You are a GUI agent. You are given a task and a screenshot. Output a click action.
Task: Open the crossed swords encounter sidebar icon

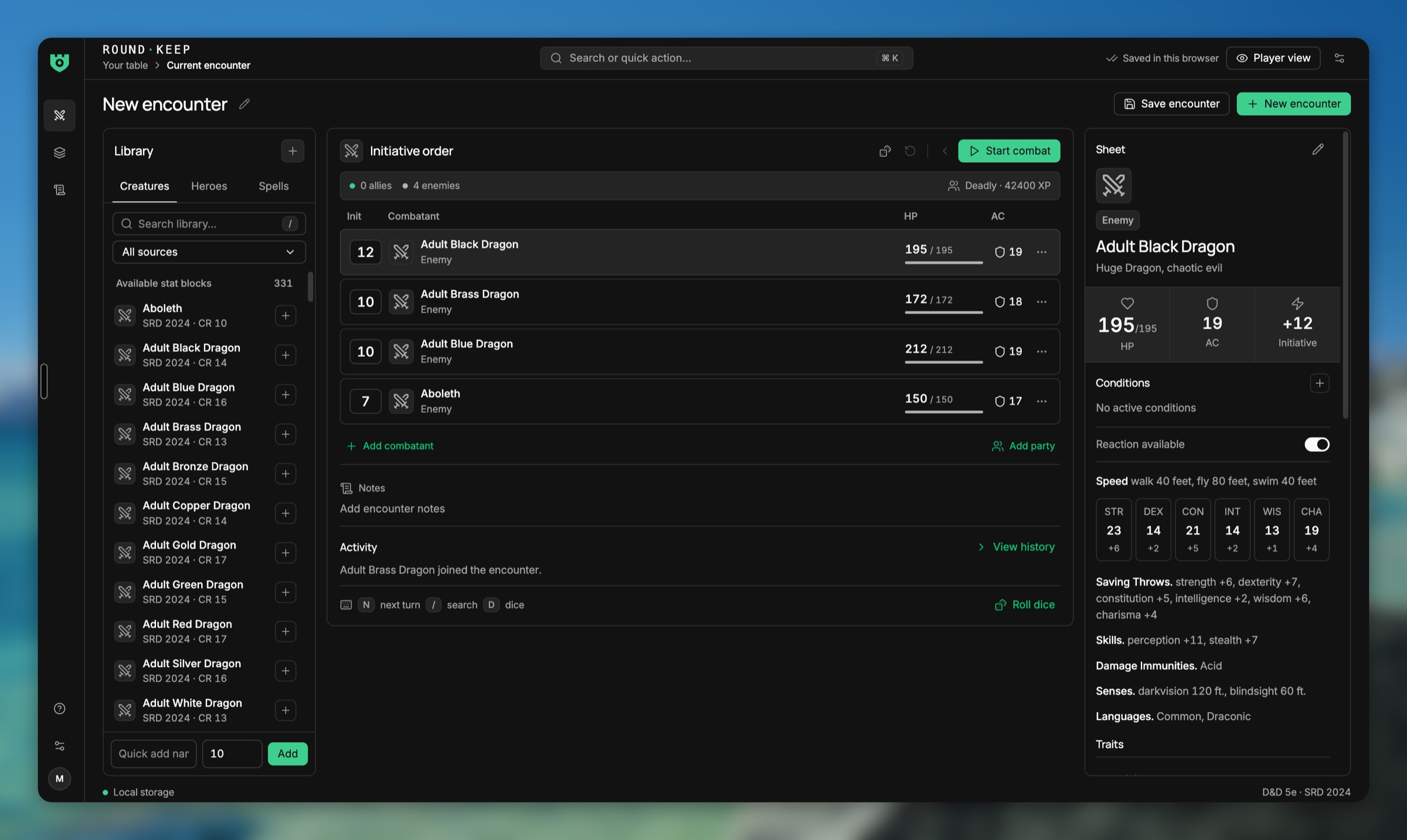click(59, 115)
